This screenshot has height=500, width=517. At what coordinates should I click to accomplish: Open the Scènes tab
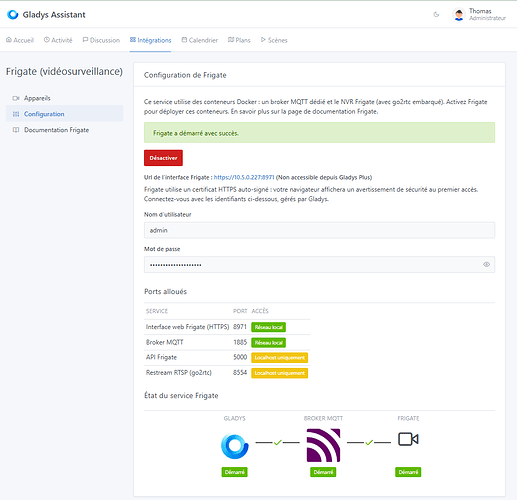(x=274, y=40)
